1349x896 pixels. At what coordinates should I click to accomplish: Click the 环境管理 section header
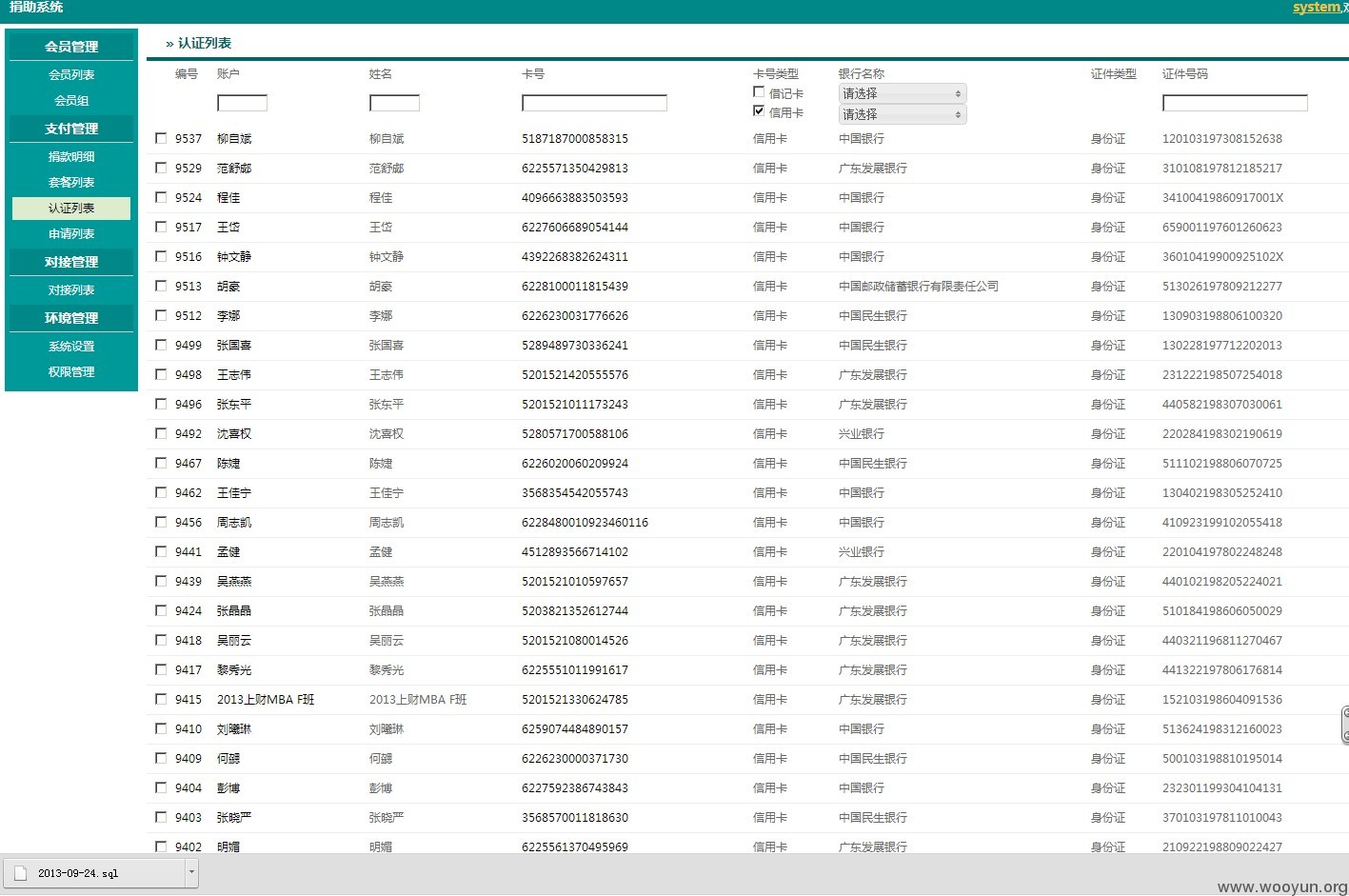pyautogui.click(x=71, y=317)
